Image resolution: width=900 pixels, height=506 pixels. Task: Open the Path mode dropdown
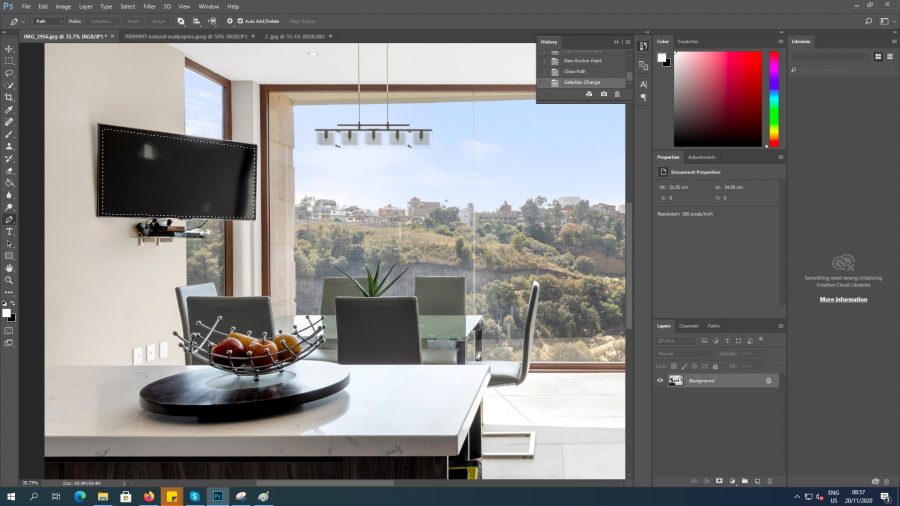[x=49, y=21]
